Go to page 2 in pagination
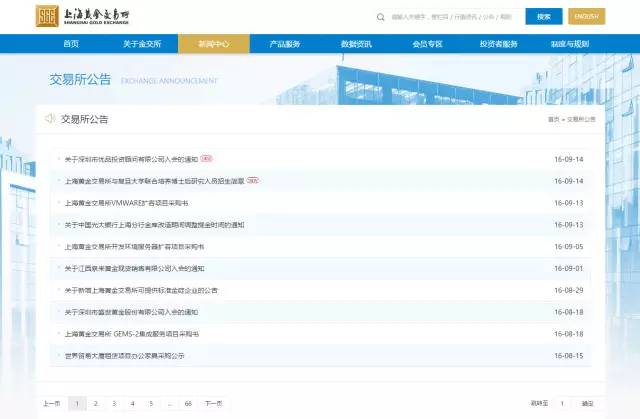640x419 pixels. [95, 403]
